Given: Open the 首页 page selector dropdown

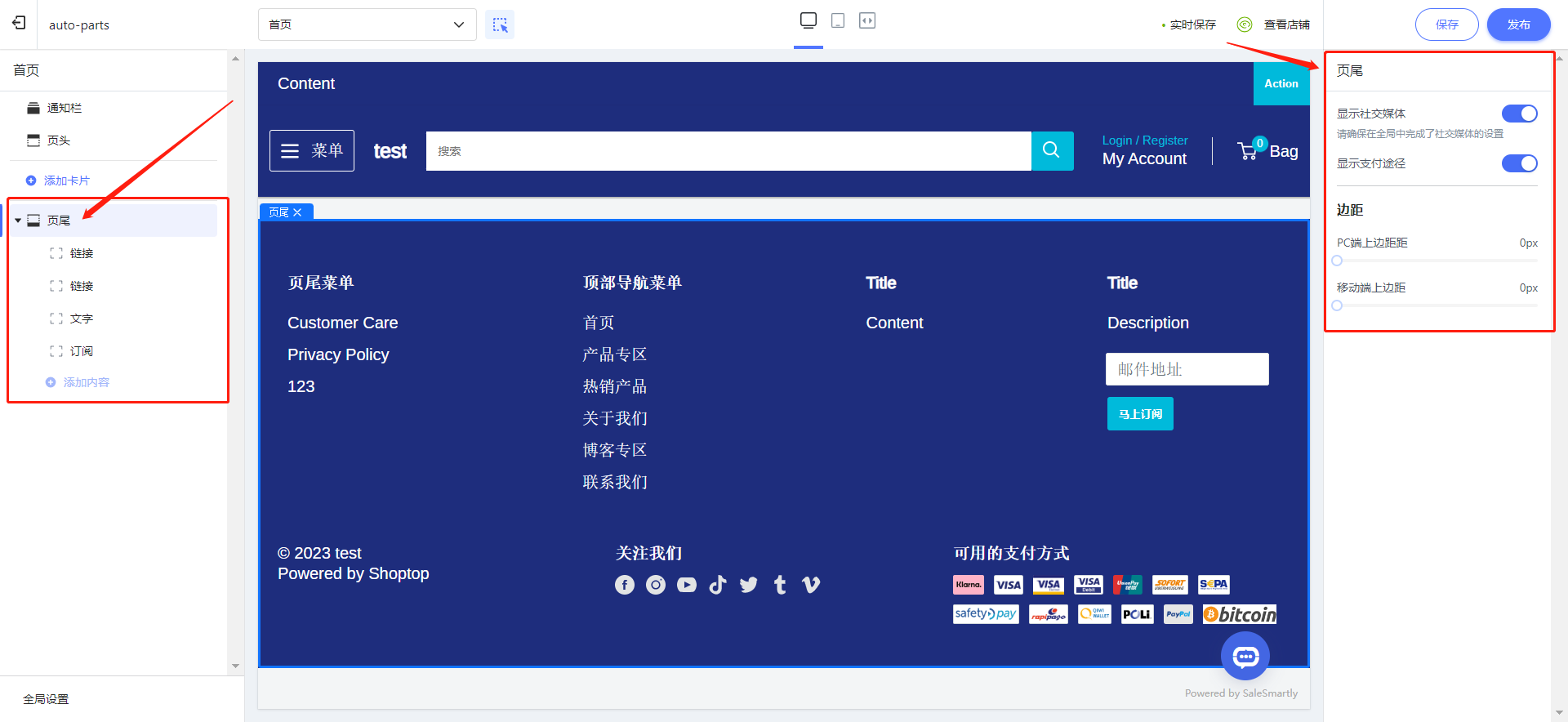Looking at the screenshot, I should coord(367,25).
